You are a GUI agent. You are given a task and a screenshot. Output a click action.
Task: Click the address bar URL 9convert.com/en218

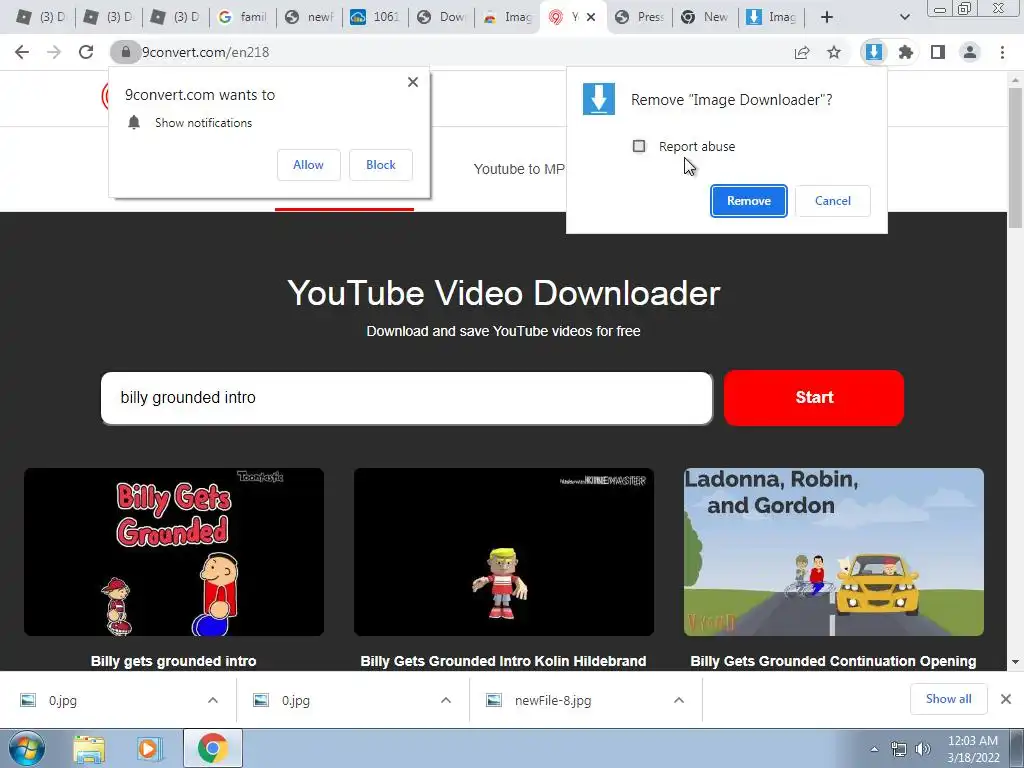(206, 52)
